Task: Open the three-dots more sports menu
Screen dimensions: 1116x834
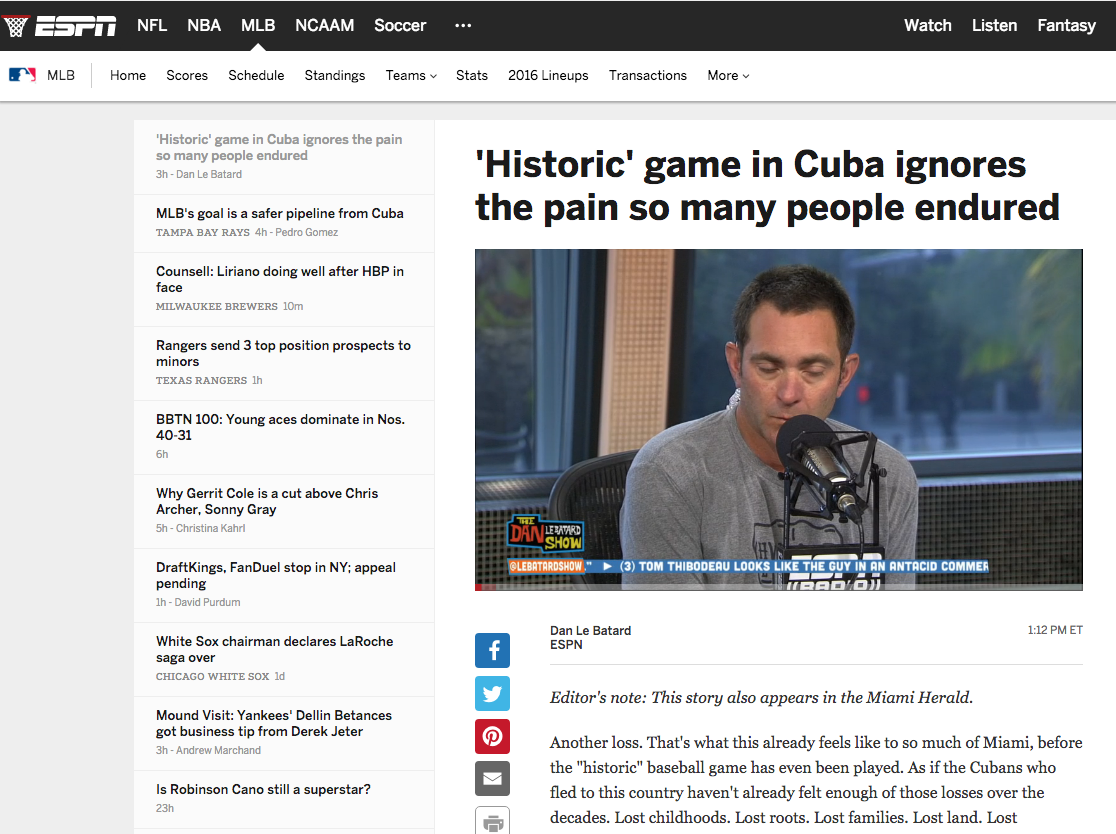Action: coord(463,26)
